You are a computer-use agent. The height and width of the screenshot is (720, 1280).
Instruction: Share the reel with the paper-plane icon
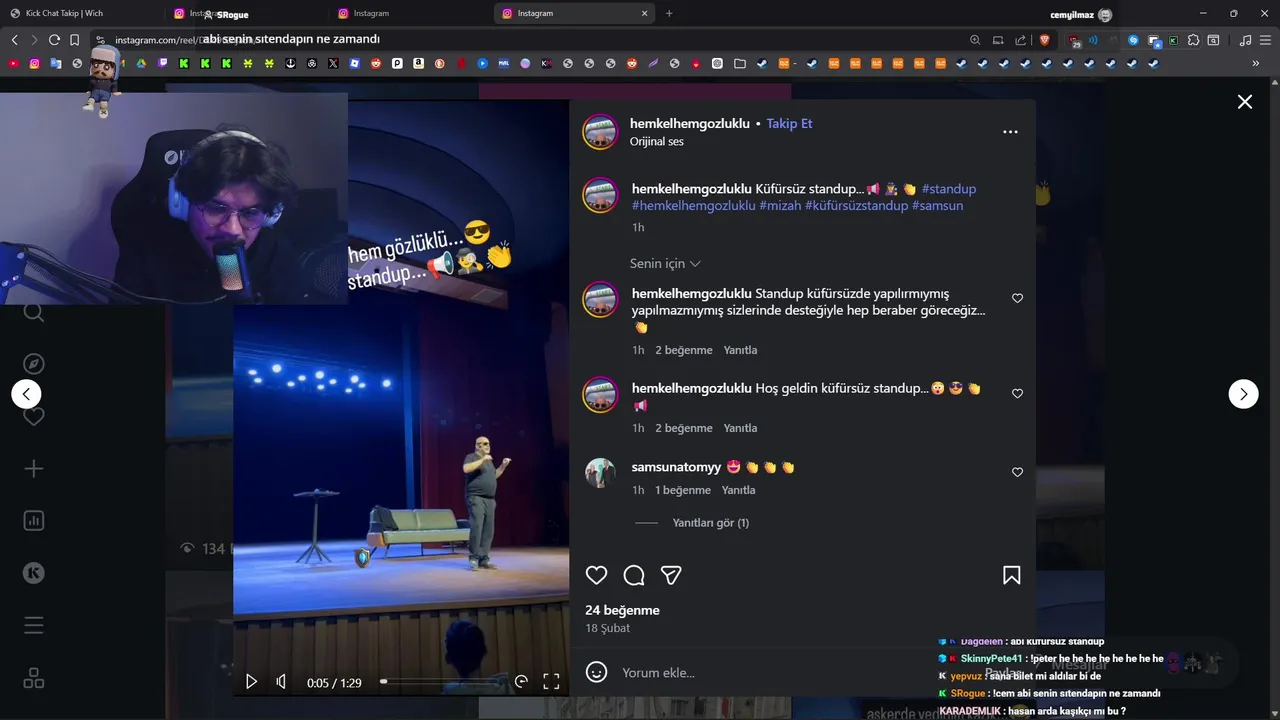click(671, 575)
